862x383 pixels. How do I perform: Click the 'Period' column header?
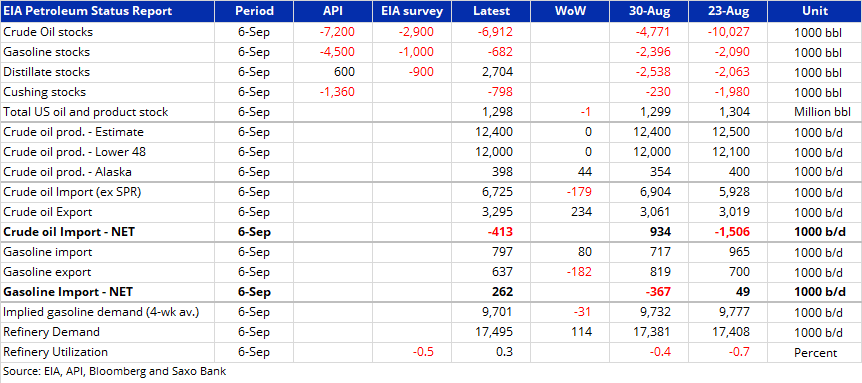coord(253,11)
